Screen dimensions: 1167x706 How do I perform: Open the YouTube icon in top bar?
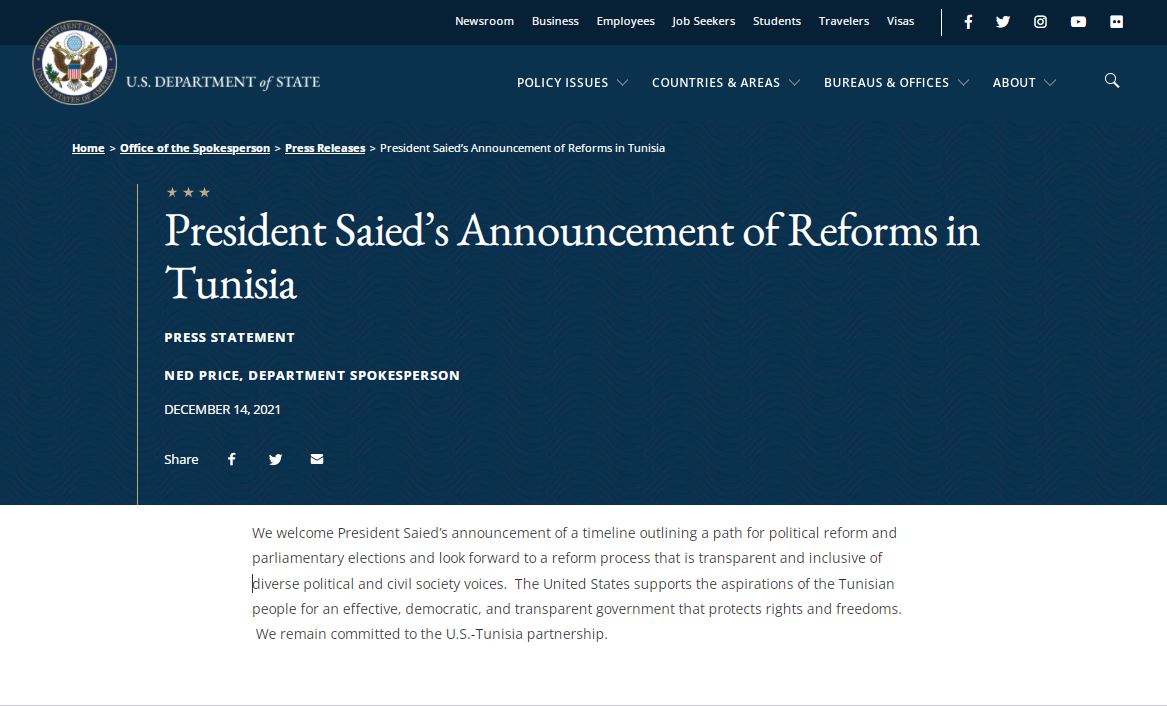pos(1078,22)
